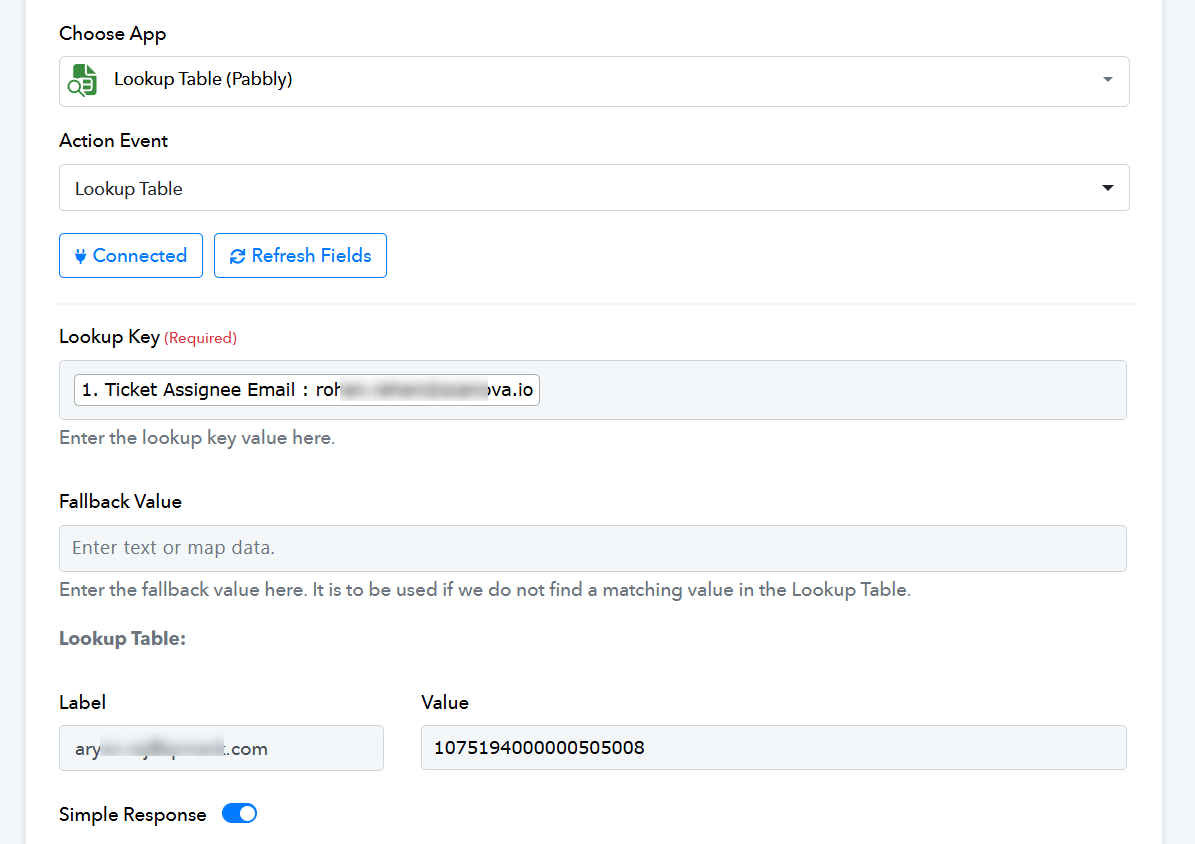
Task: Expand the Choose App dropdown arrow
Action: click(x=1107, y=80)
